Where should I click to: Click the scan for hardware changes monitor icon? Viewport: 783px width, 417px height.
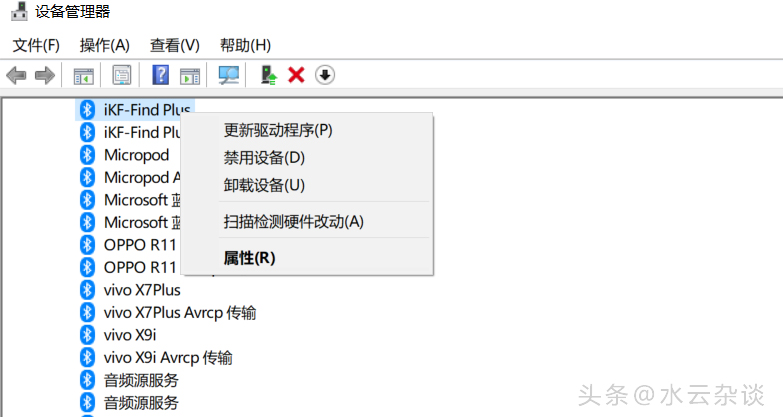tap(229, 75)
